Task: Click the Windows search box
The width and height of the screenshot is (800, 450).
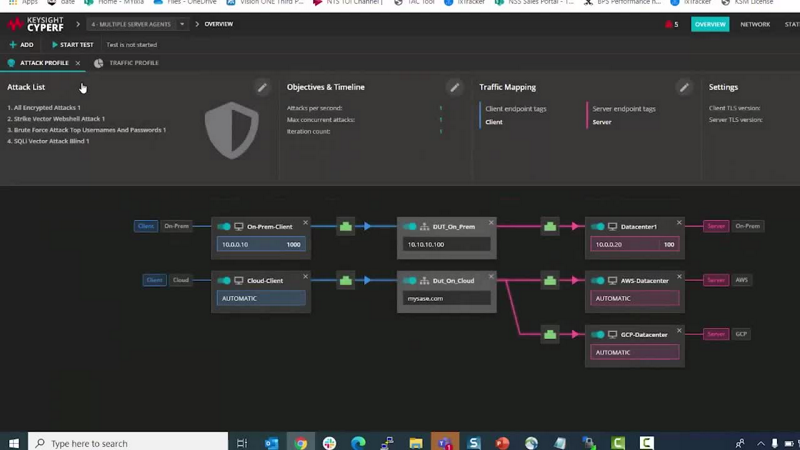Action: (128, 443)
